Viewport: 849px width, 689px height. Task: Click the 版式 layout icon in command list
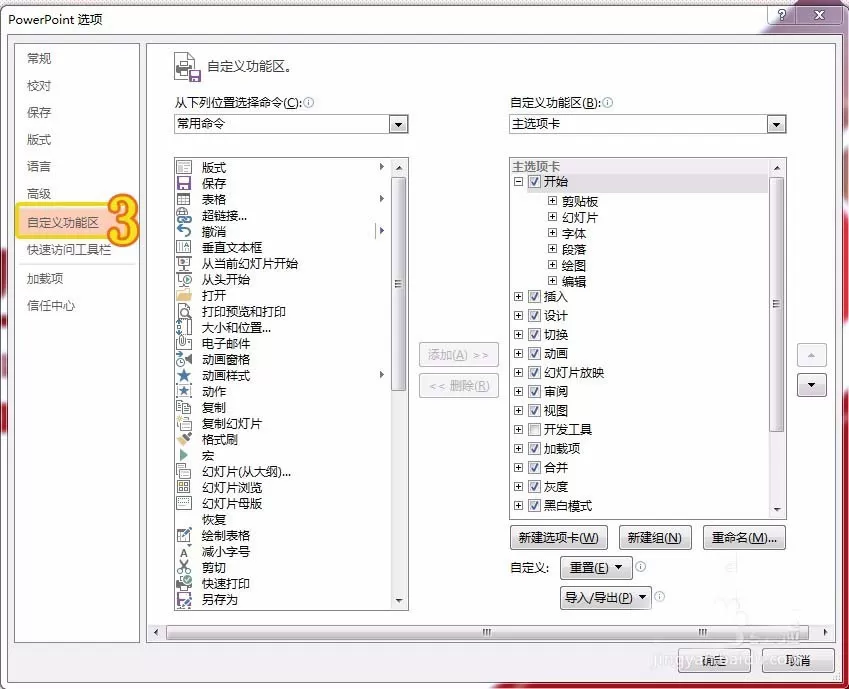pyautogui.click(x=184, y=167)
